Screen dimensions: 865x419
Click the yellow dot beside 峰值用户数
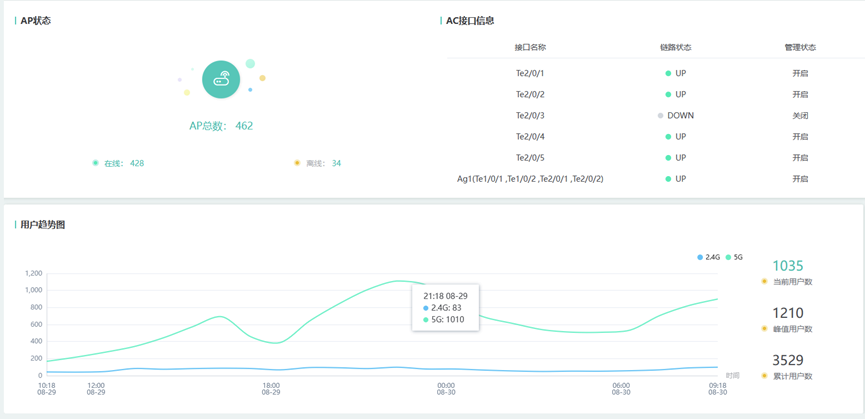point(764,329)
